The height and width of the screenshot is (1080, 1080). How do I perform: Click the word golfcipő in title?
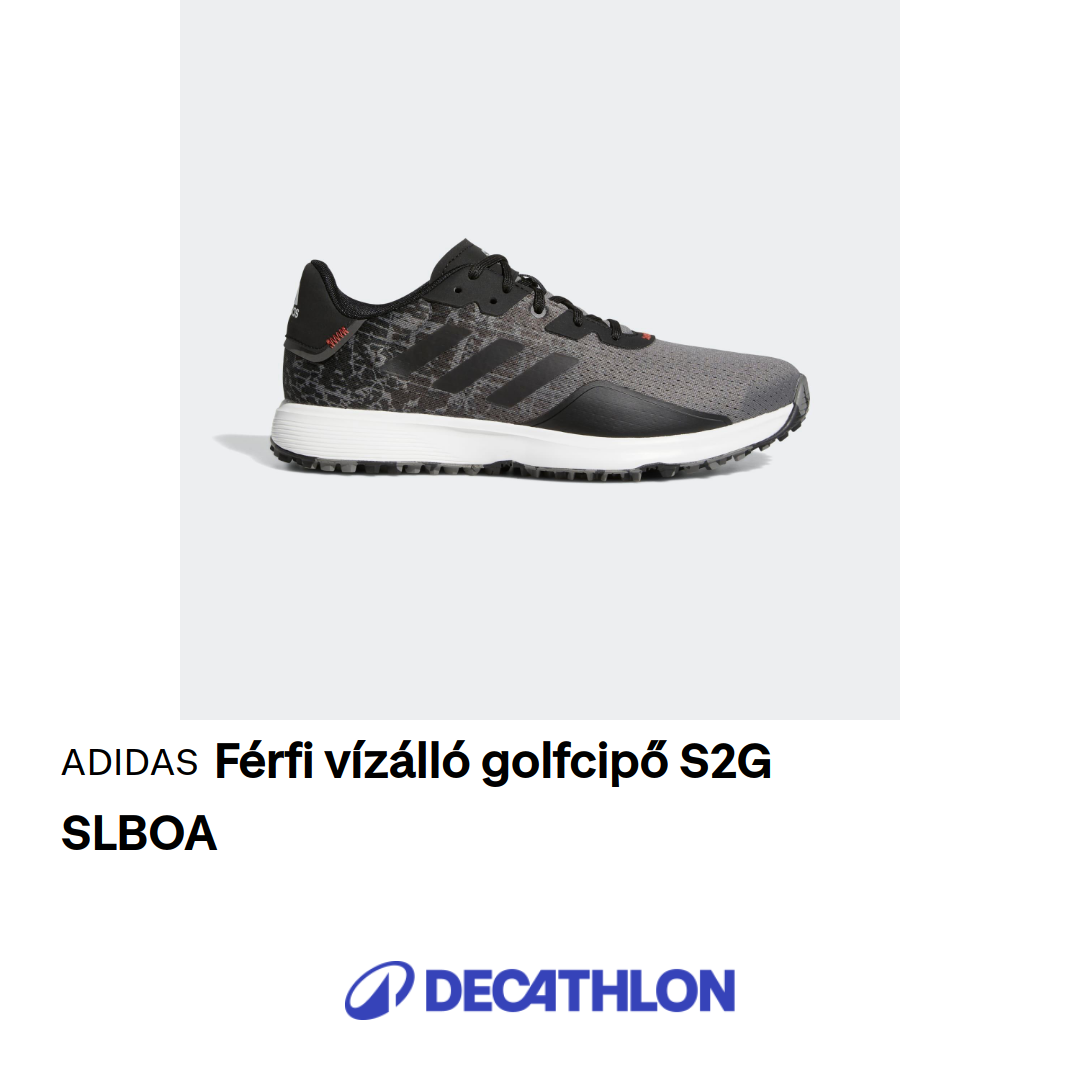pos(575,764)
